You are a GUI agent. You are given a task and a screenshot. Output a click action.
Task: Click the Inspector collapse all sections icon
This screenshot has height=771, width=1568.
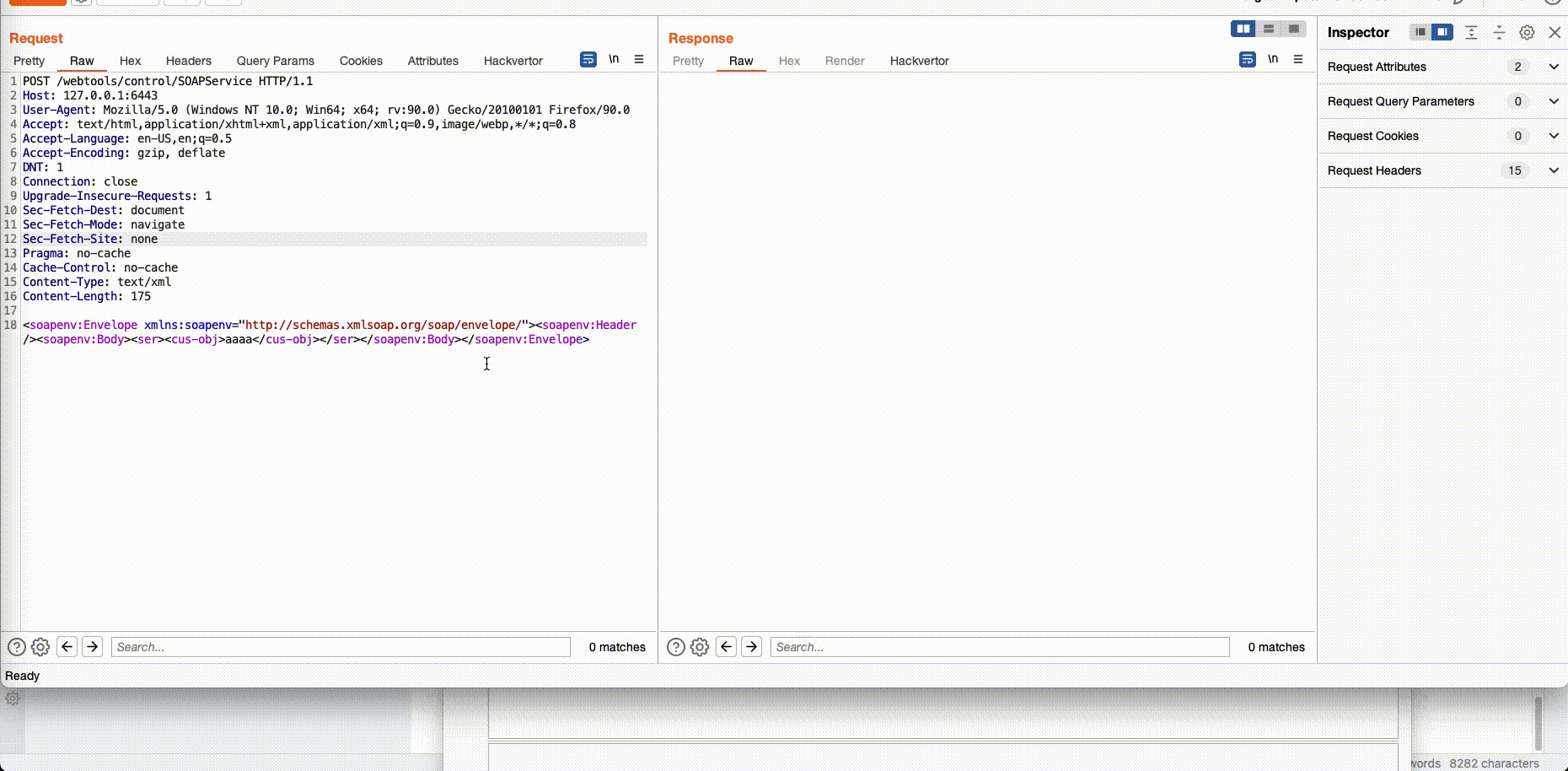[1499, 32]
